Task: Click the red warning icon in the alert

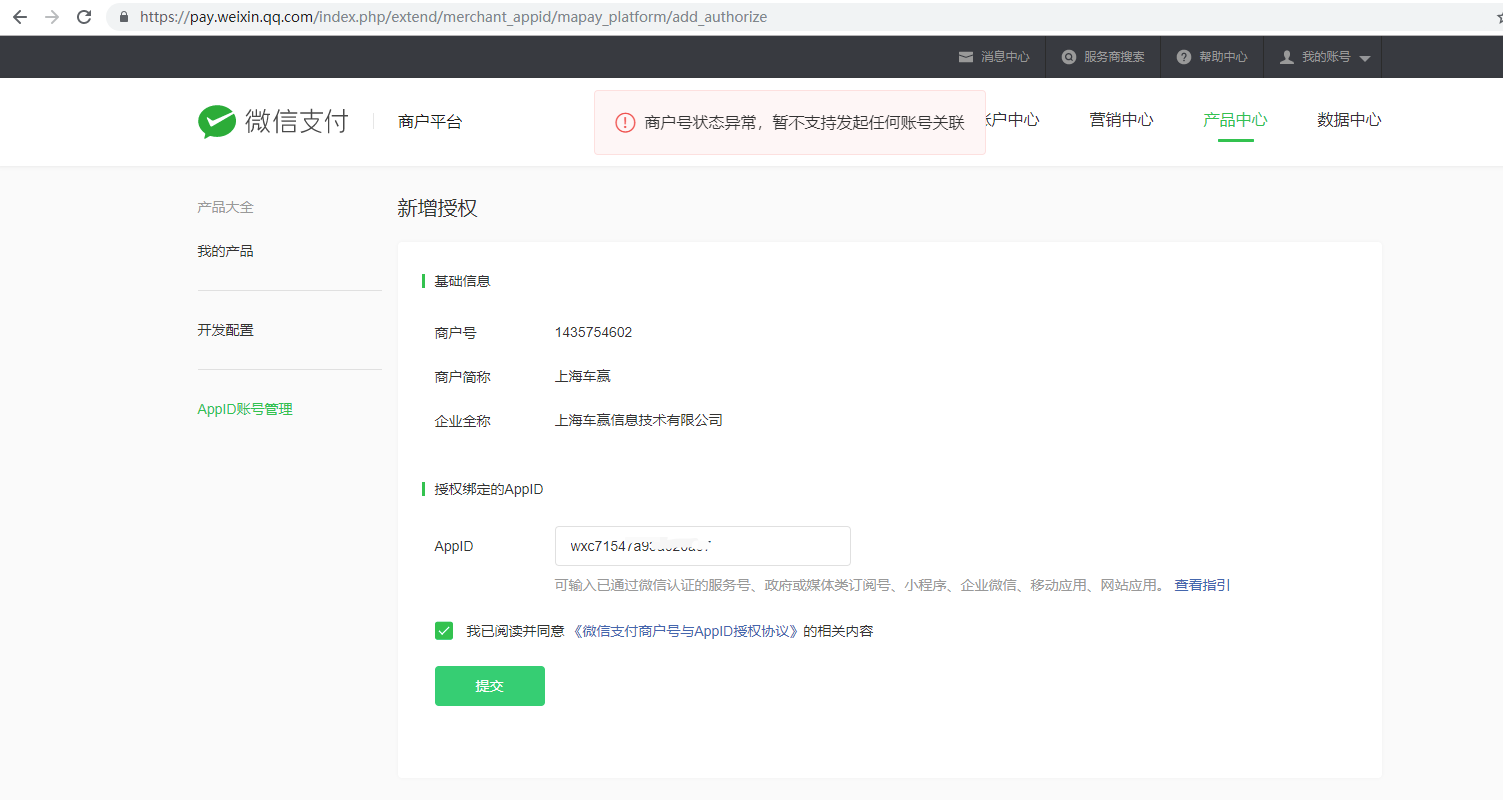Action: pos(625,122)
